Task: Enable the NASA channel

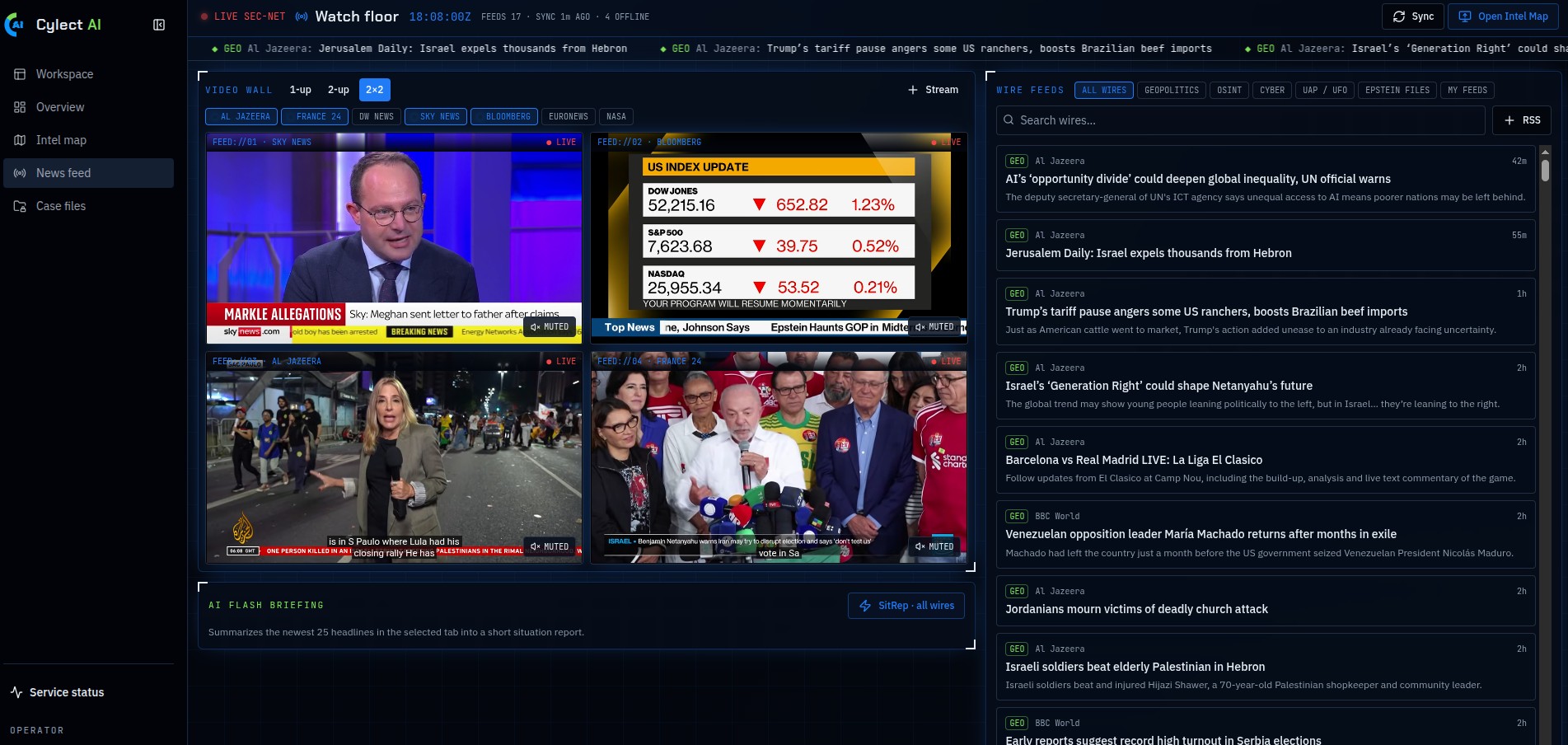Action: pos(616,116)
